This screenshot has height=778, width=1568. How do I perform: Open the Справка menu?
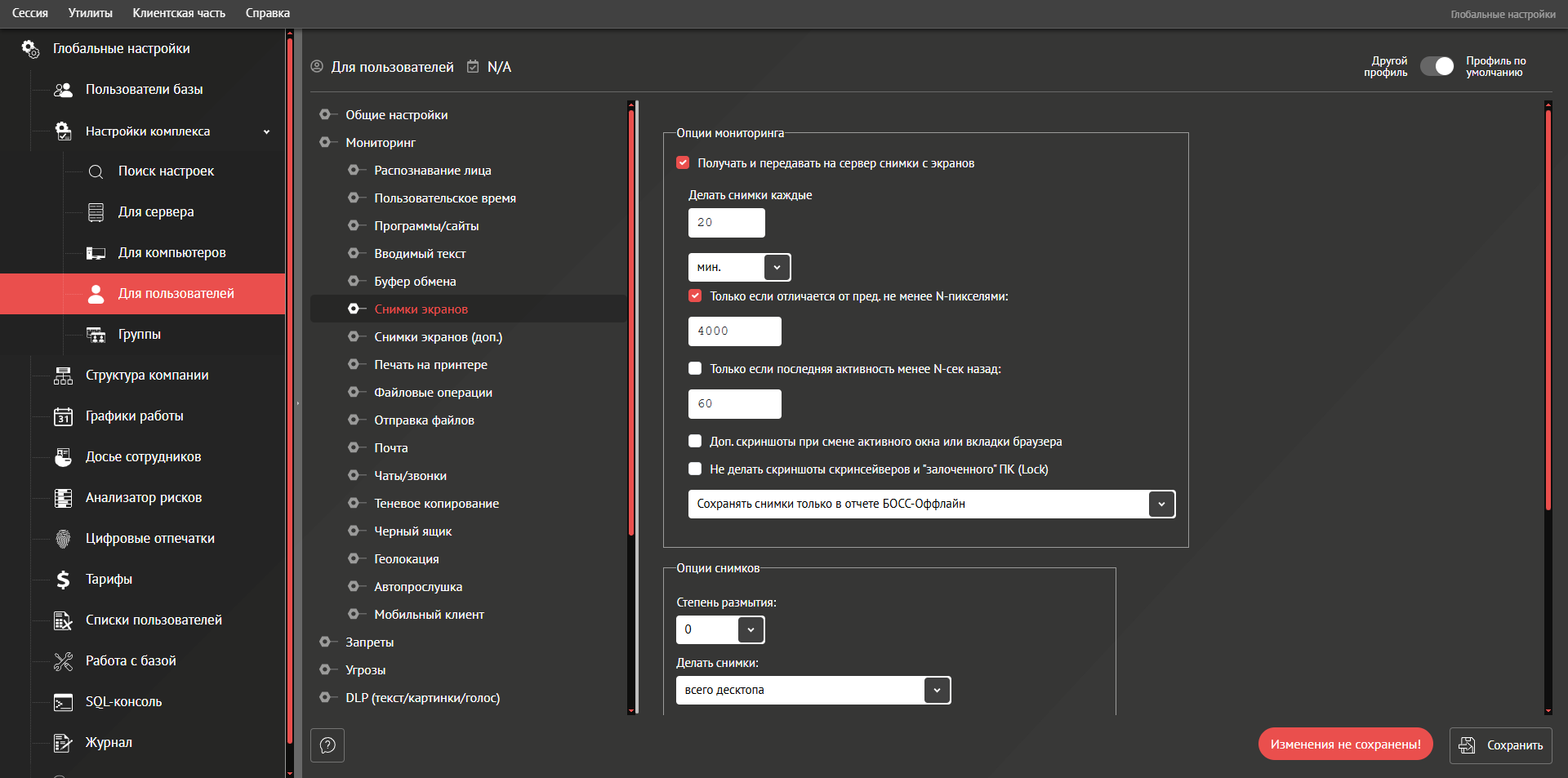click(x=267, y=13)
